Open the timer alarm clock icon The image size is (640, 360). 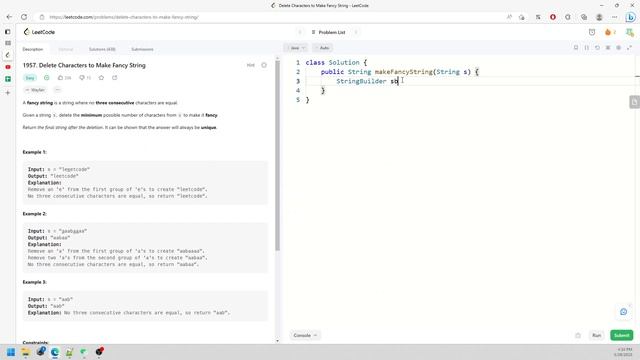click(x=592, y=32)
